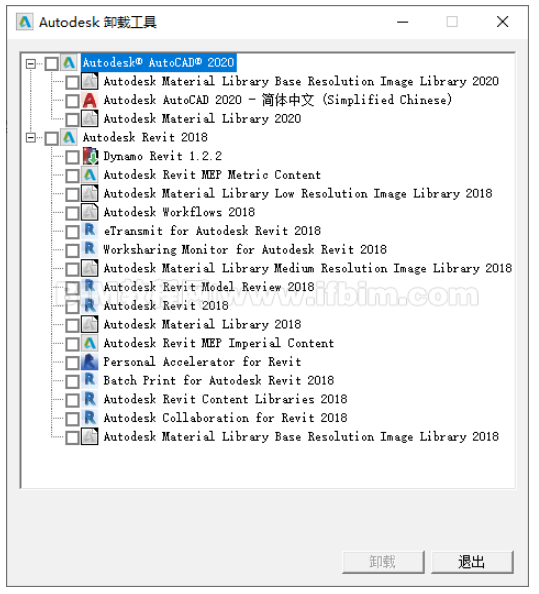This screenshot has width=539, height=594.
Task: Check the Worksharing Monitor for Revit checkbox
Action: point(72,250)
